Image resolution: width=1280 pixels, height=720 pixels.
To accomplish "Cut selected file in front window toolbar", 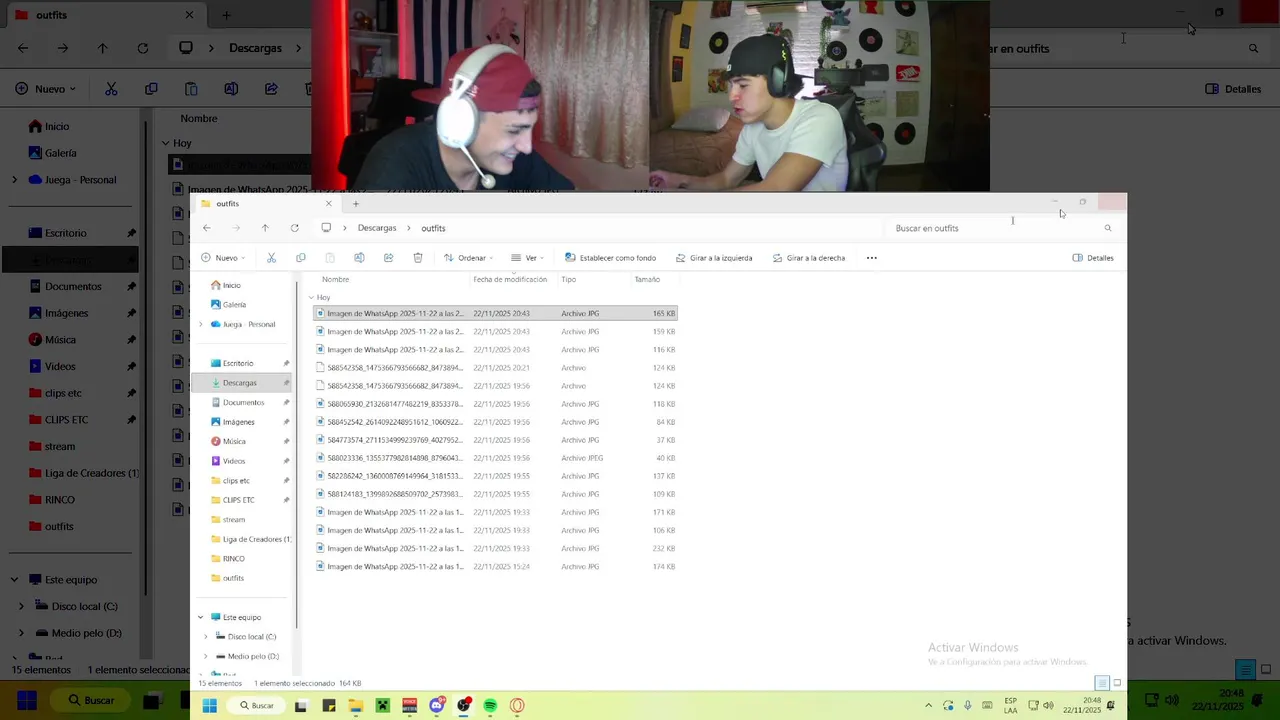I will pos(271,258).
